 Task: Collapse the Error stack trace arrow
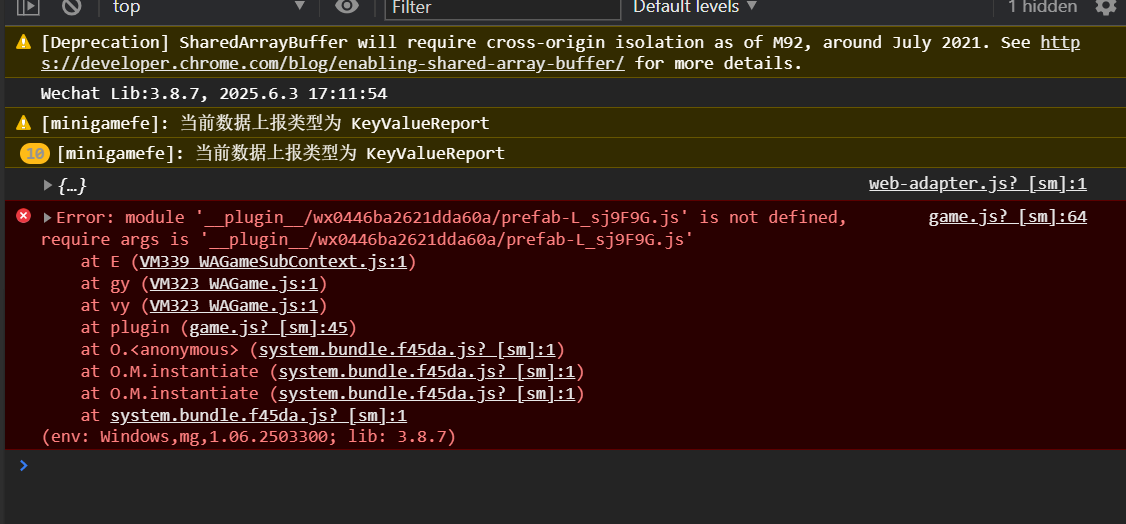tap(47, 218)
